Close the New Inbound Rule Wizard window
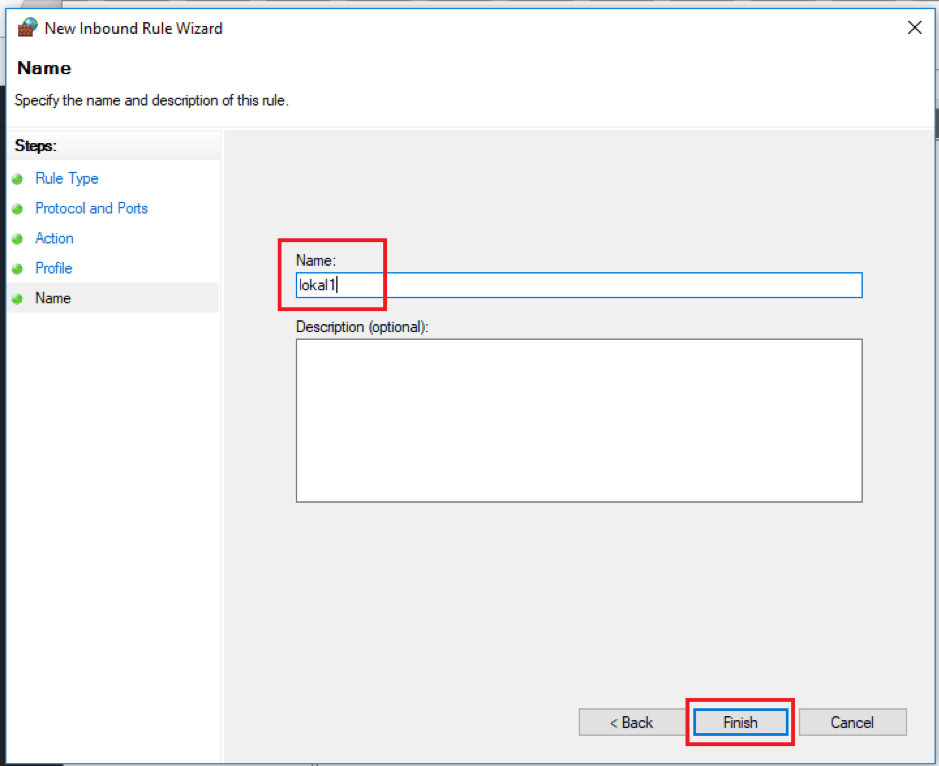This screenshot has height=766, width=939. point(914,27)
